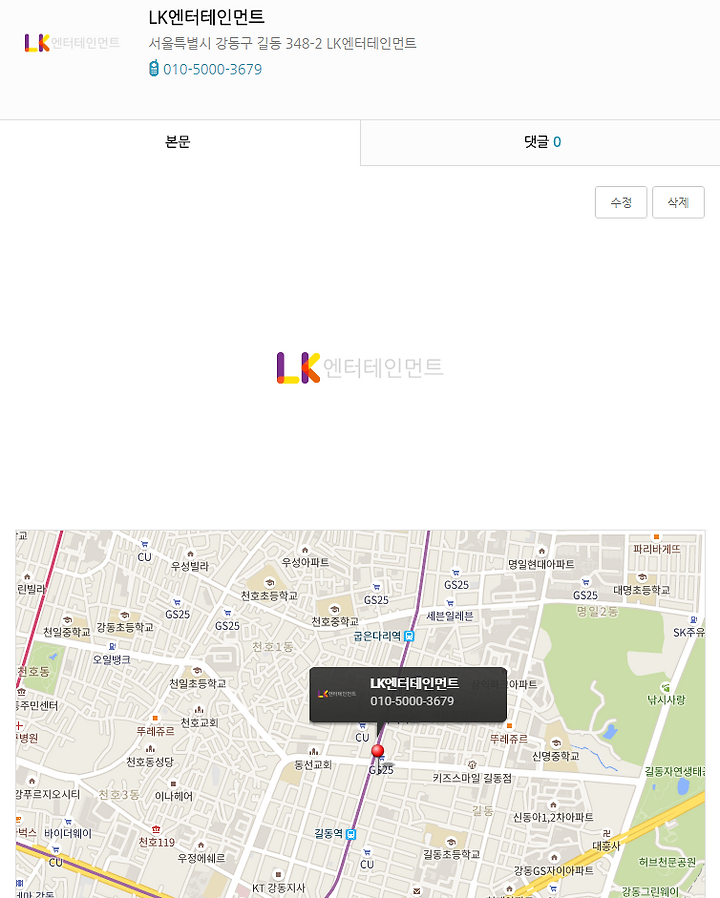Select the 굽은다리역 subway station icon
This screenshot has width=720, height=898.
(x=409, y=636)
